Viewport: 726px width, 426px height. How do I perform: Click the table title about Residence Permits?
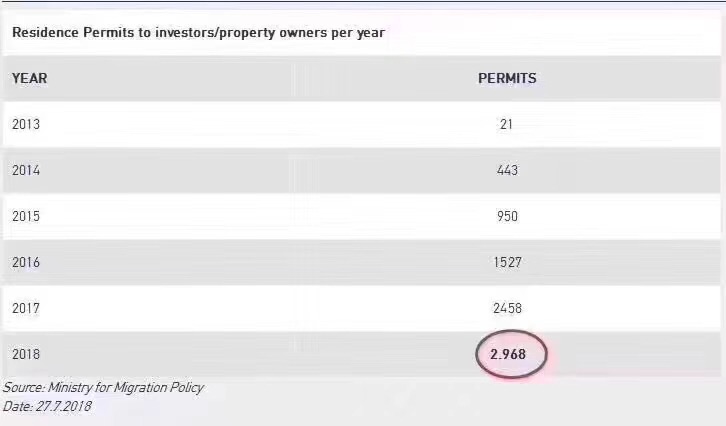198,33
